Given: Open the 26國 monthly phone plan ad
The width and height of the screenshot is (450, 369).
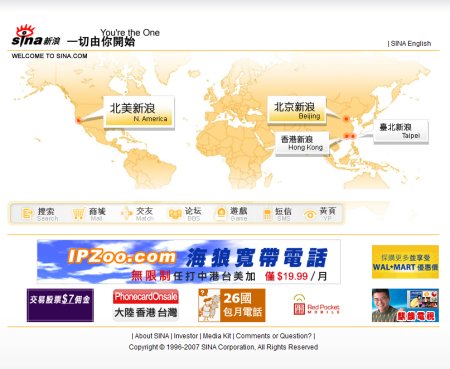Looking at the screenshot, I should pos(232,305).
